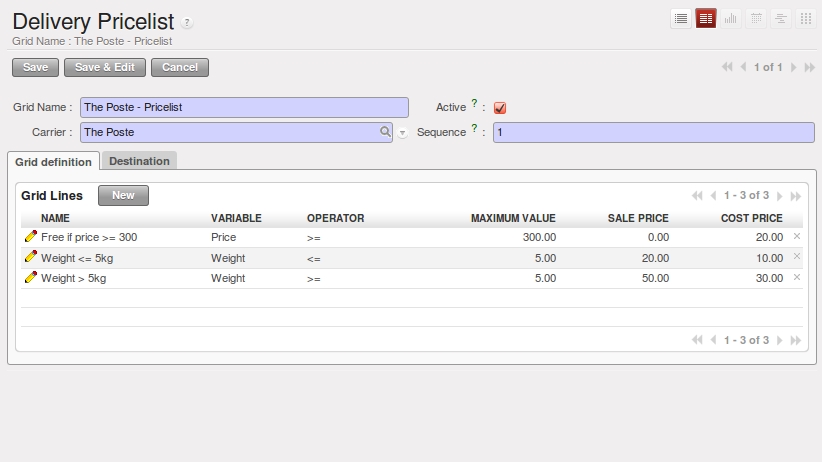Sort grid lines by Variable column
The height and width of the screenshot is (462, 822).
pos(236,218)
